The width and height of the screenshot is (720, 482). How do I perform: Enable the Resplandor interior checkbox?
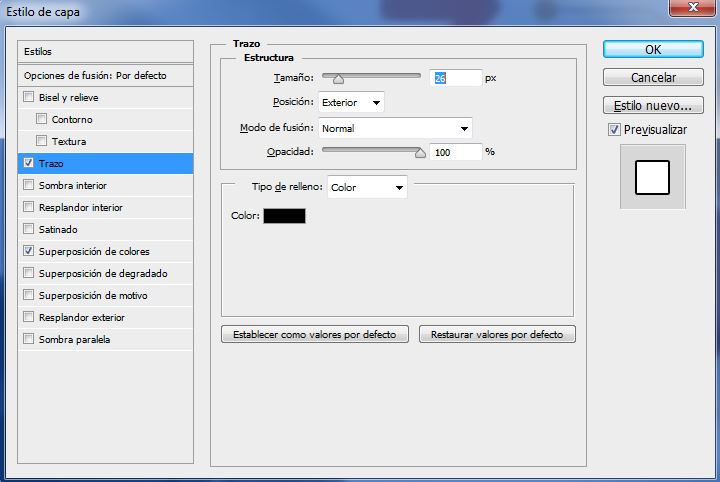[28, 207]
